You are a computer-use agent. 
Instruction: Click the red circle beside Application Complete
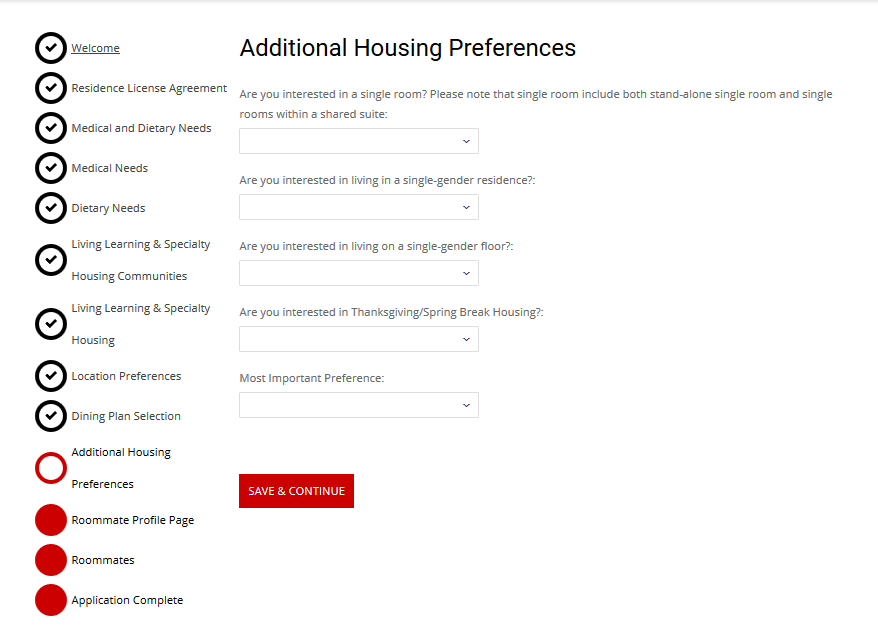click(x=51, y=600)
